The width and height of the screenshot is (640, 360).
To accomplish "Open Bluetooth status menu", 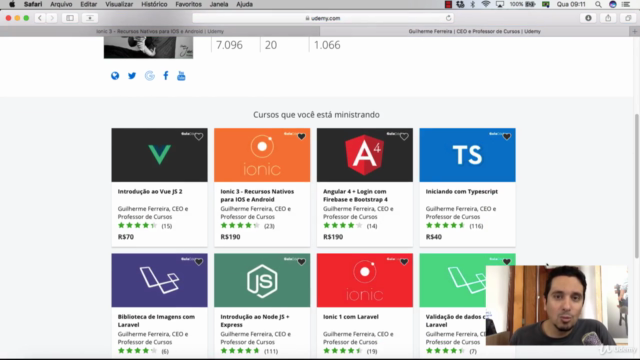I will (x=473, y=4).
